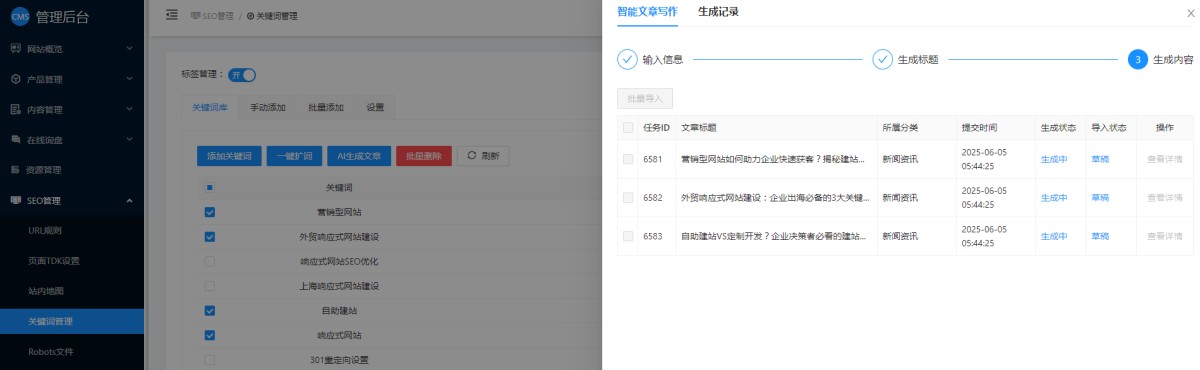
Task: Uncheck the 响应式网站 keyword checkbox
Action: tap(209, 335)
